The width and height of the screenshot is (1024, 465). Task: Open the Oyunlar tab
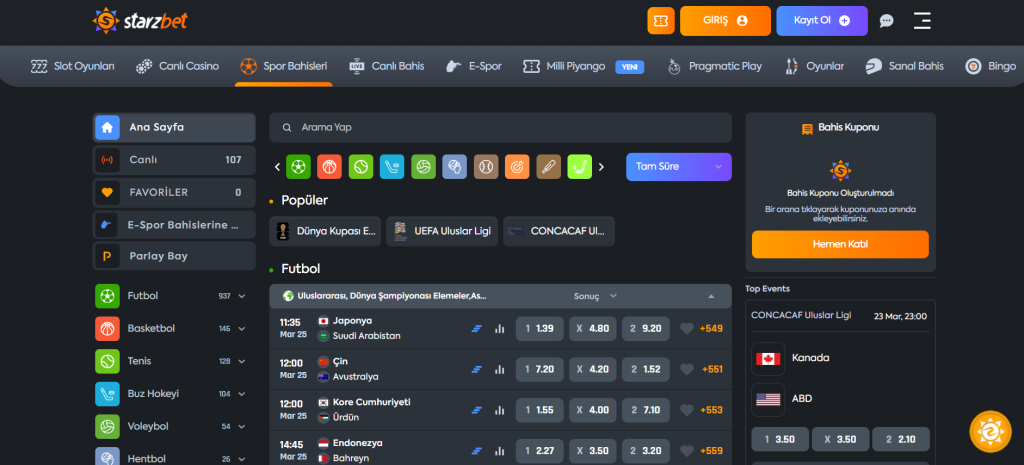point(814,66)
